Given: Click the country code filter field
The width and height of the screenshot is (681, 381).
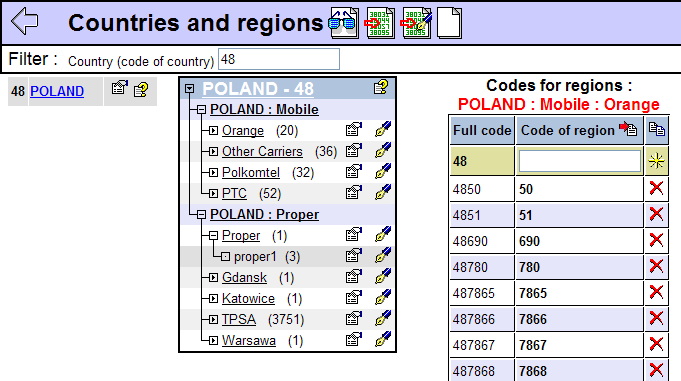Looking at the screenshot, I should coord(279,59).
